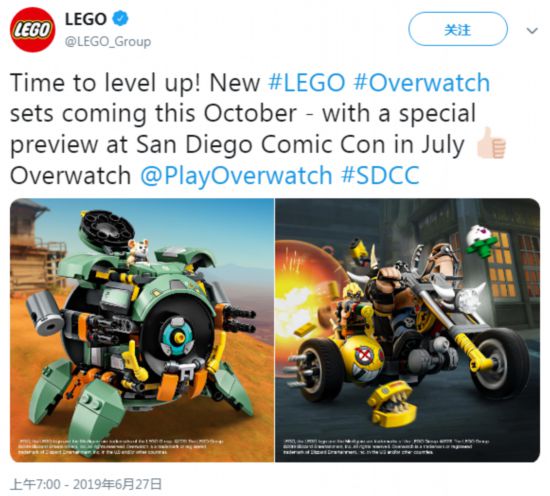Visit the @PlayOverwatch mention
The width and height of the screenshot is (550, 496).
[236, 175]
